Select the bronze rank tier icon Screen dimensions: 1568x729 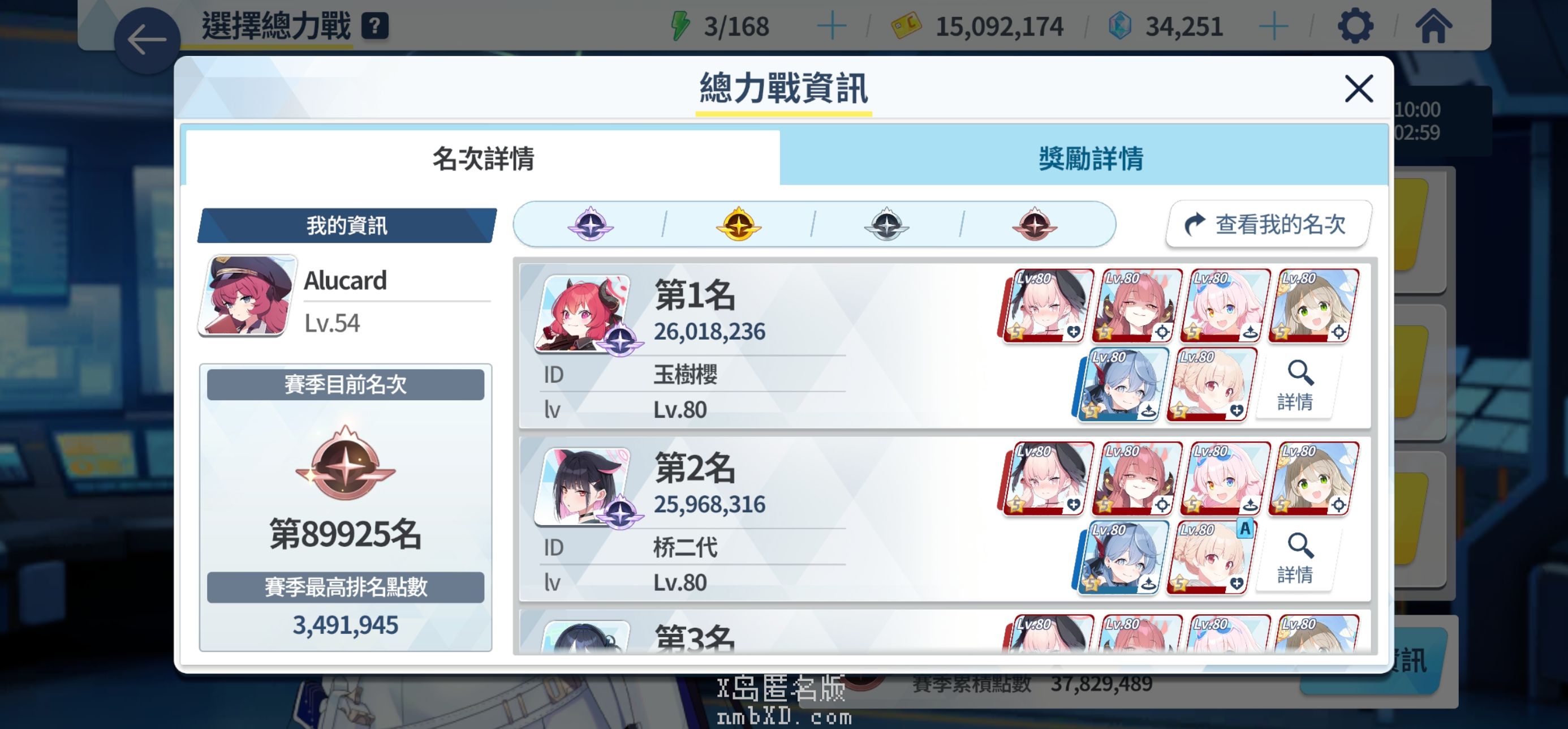pos(1034,224)
